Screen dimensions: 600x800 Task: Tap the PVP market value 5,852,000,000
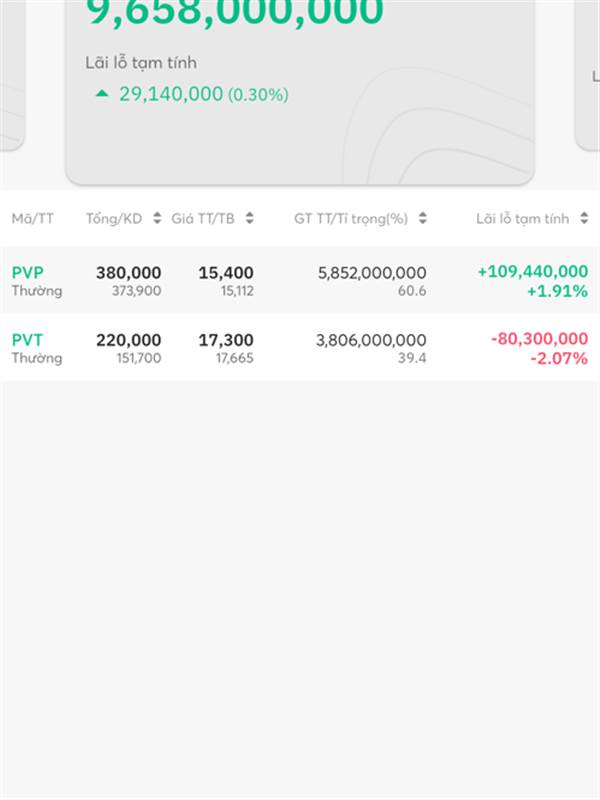(372, 272)
